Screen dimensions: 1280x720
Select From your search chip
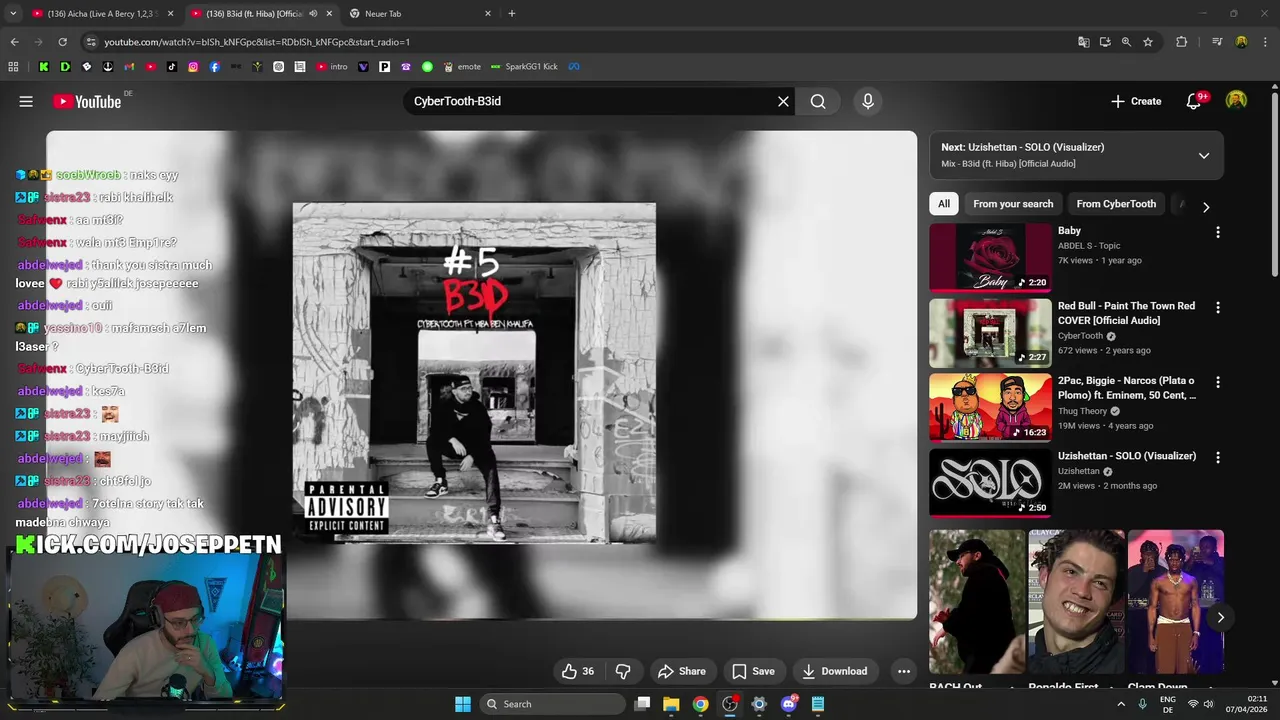(x=1013, y=204)
